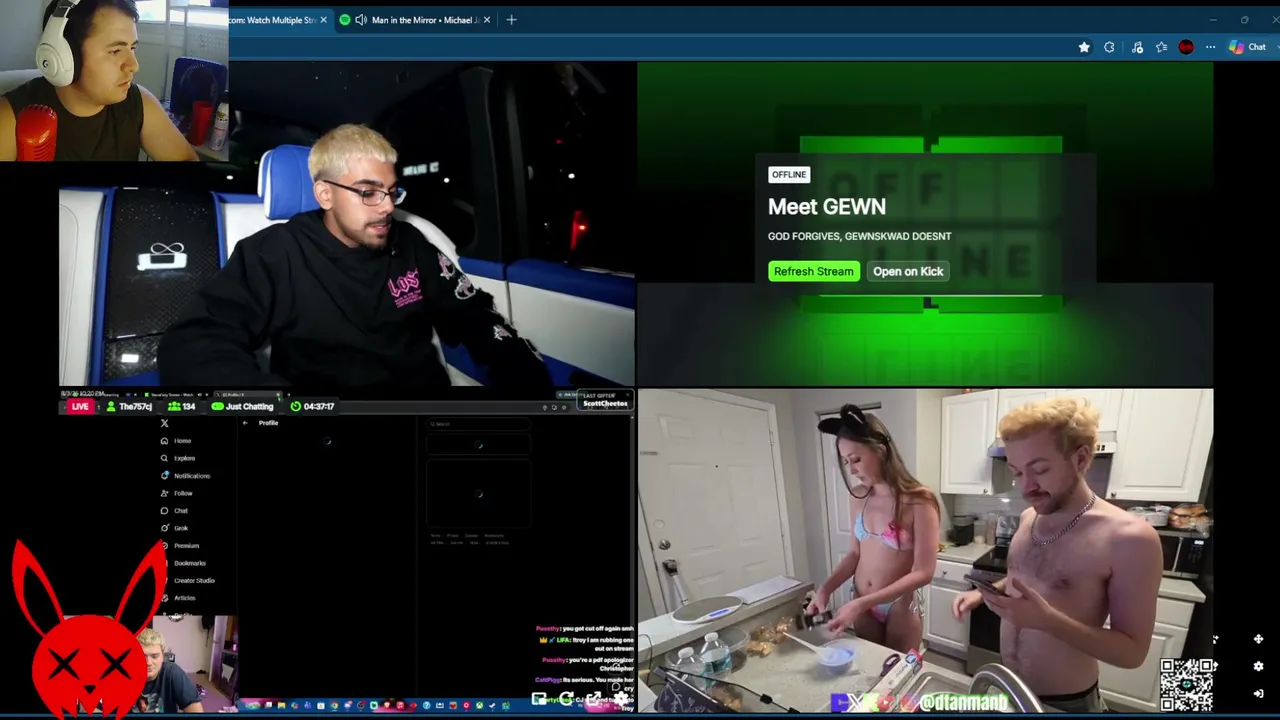1280x720 pixels.
Task: Close the Man in the Mirror tab
Action: click(x=487, y=20)
